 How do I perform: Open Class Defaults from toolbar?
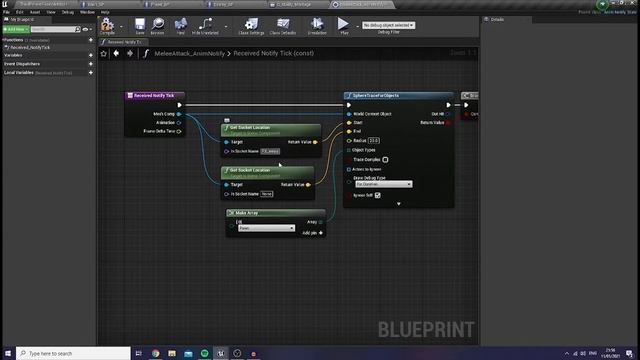(x=283, y=25)
